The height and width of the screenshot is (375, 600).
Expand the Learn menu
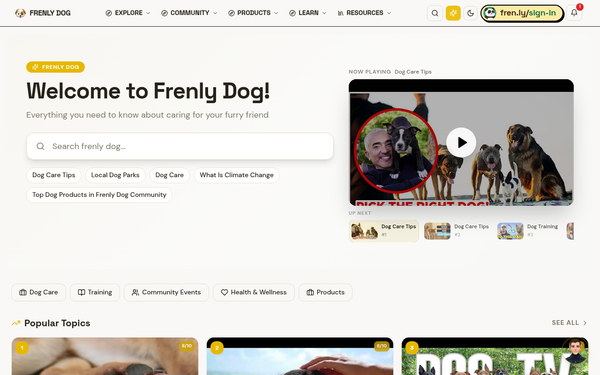[x=308, y=13]
